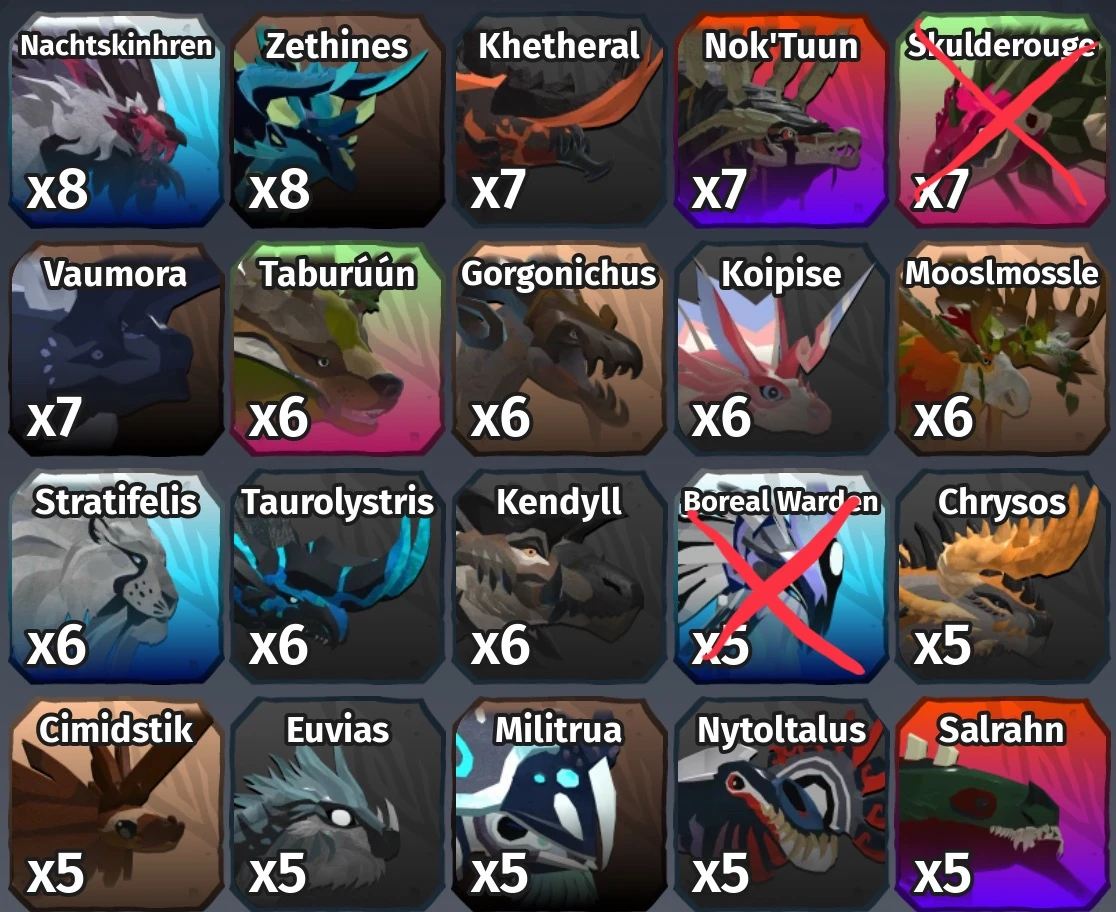Click the Taurolystris creature icon
This screenshot has height=912, width=1116.
pos(338,576)
